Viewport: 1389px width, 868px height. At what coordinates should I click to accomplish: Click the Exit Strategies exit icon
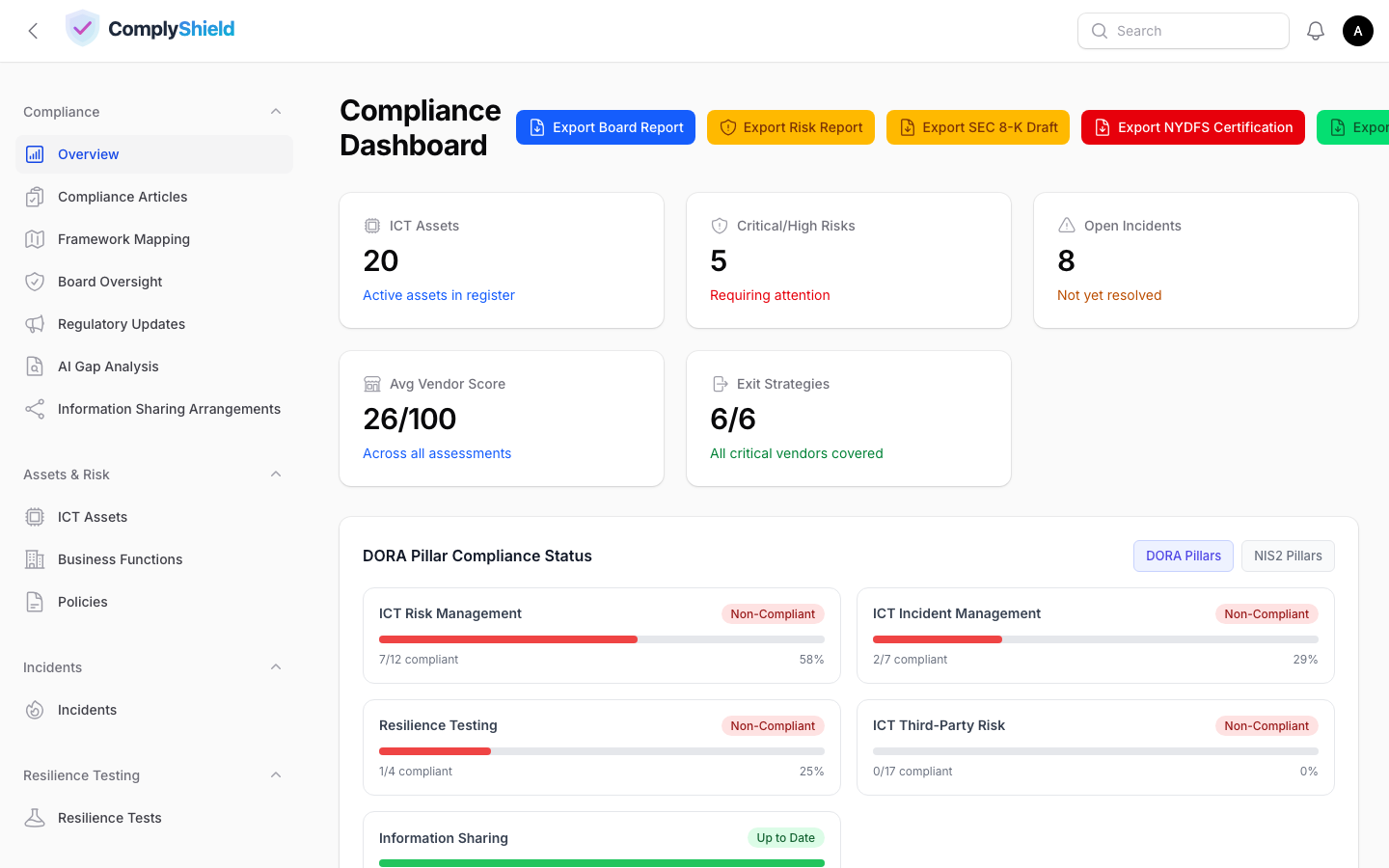tap(720, 384)
